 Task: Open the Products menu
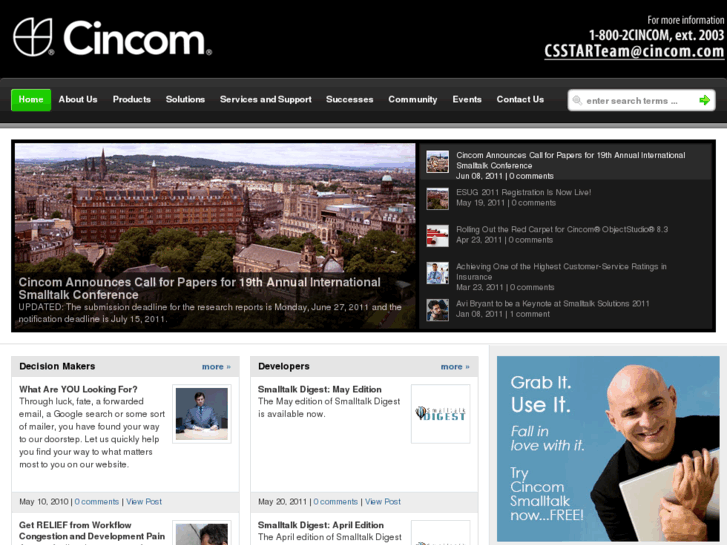[132, 99]
